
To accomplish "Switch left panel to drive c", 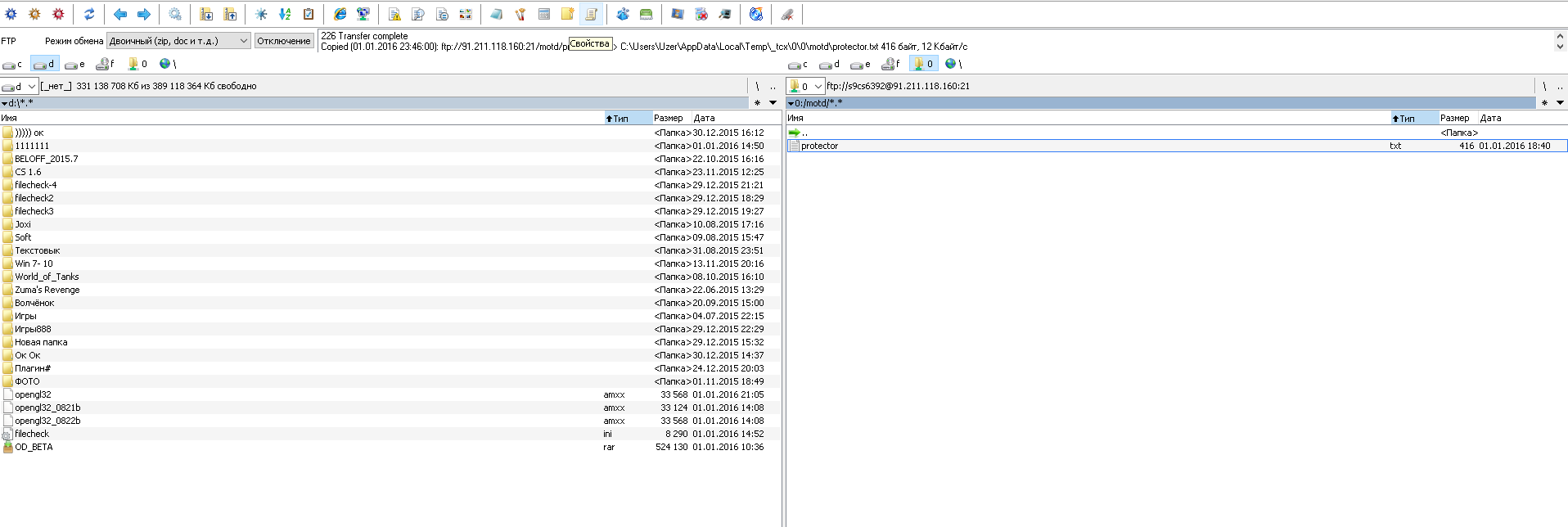I will click(13, 64).
